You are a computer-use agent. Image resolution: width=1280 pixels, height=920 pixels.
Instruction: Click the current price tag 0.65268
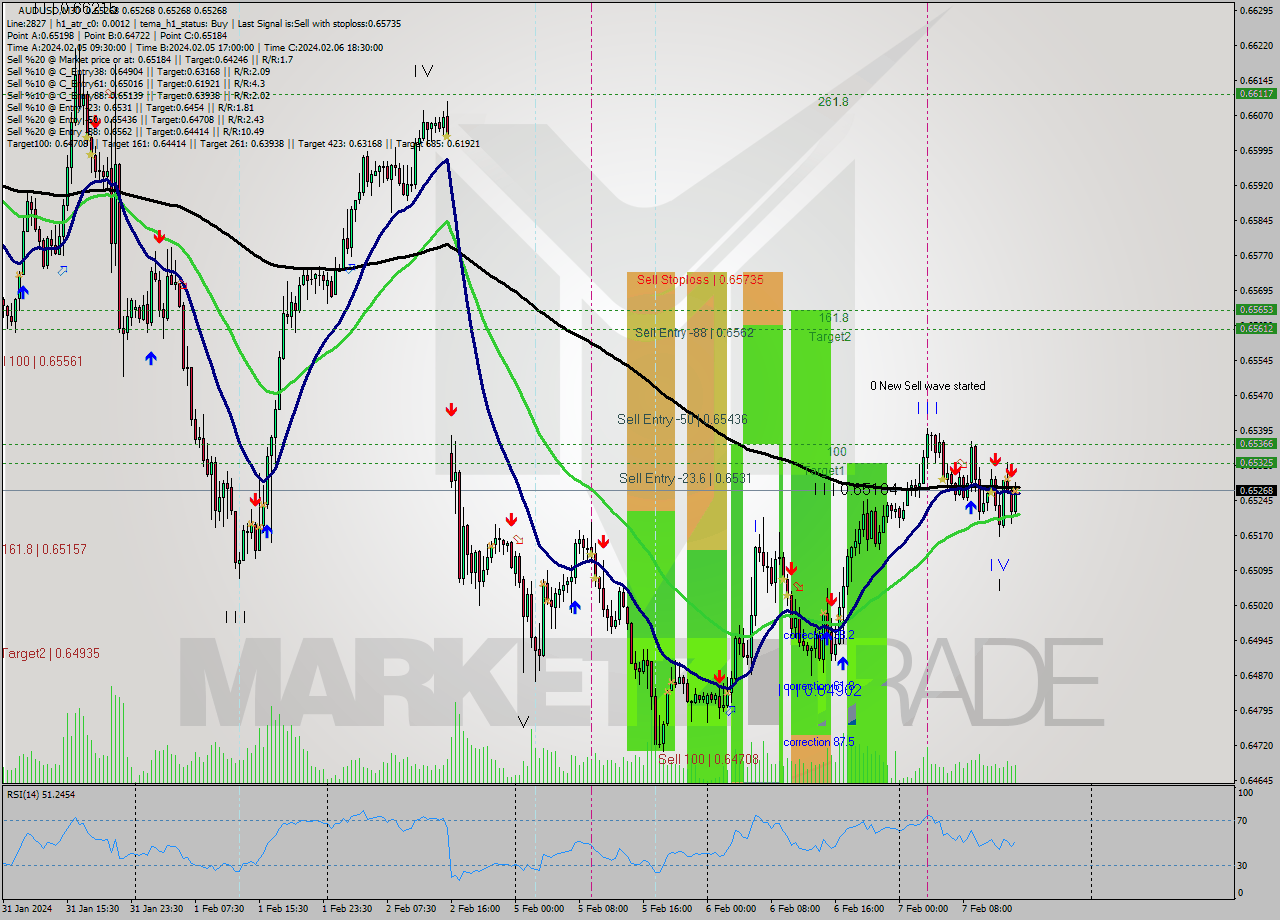[1256, 490]
